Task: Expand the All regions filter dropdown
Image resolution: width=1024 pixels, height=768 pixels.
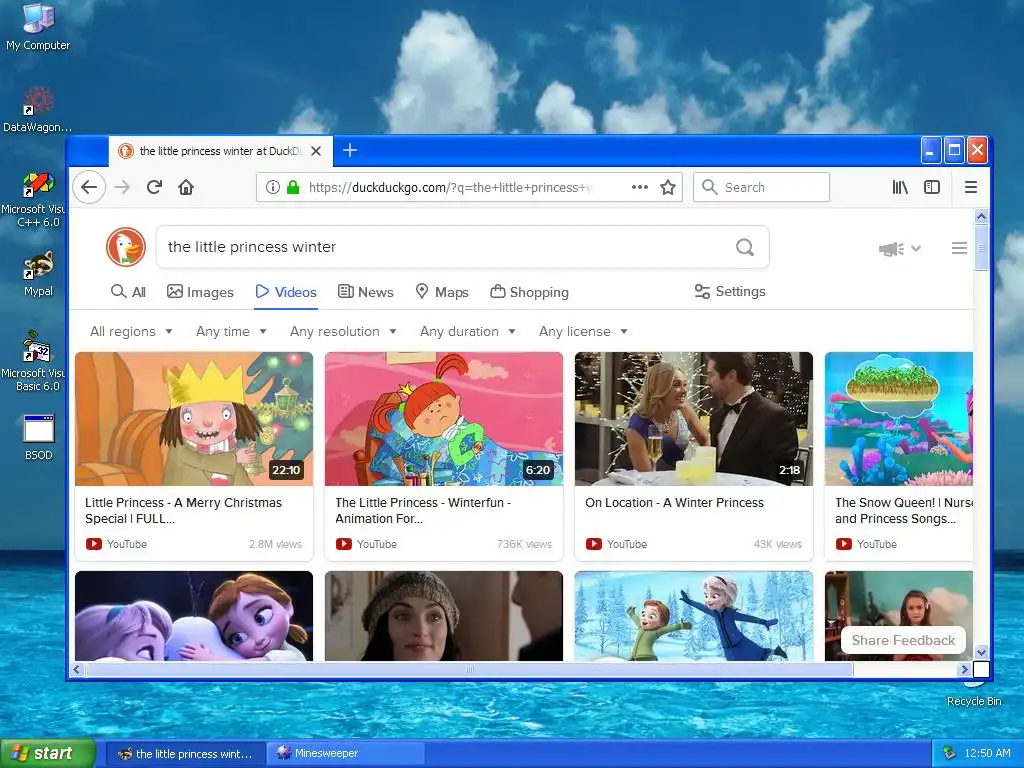Action: coord(131,332)
